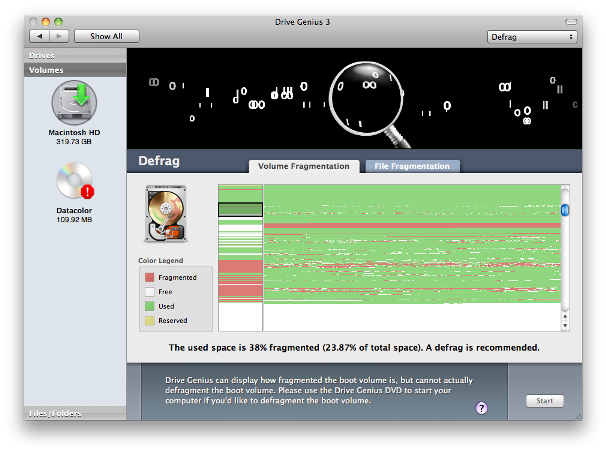This screenshot has height=453, width=606.
Task: Click the Reserved yellow legend swatch
Action: (150, 320)
